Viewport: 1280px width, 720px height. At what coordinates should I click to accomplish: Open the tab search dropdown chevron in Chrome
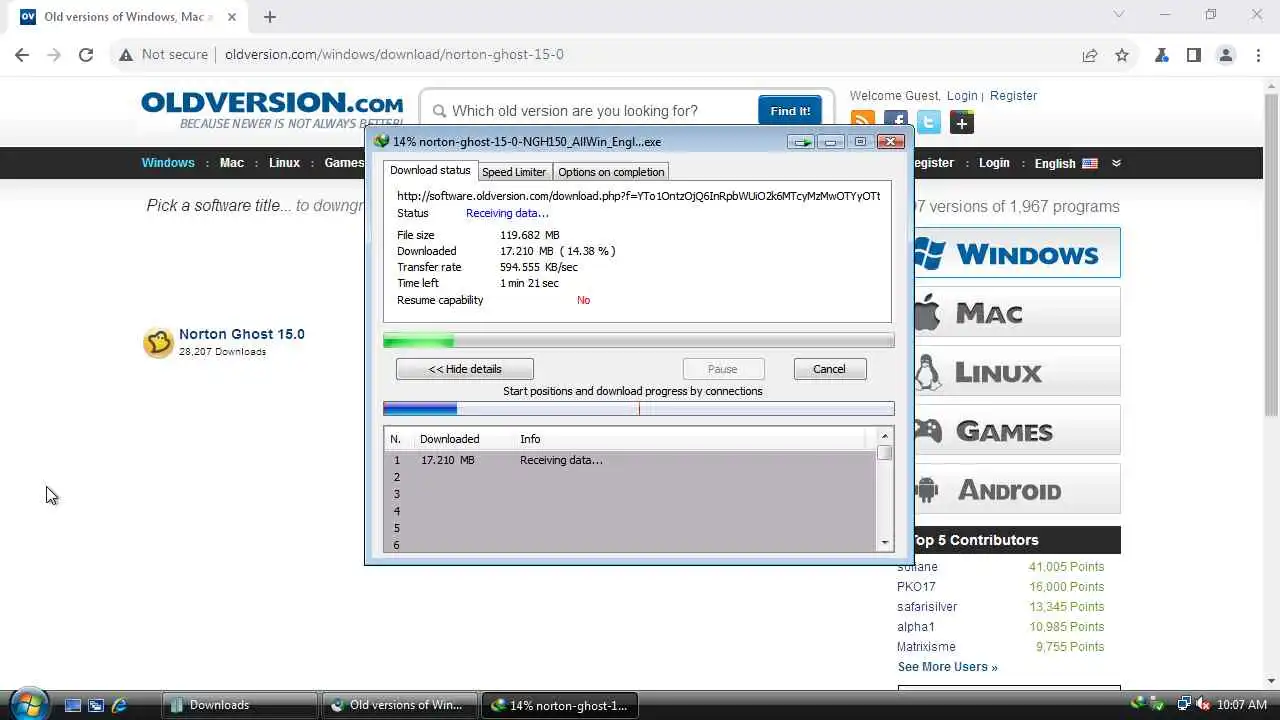(x=1119, y=15)
